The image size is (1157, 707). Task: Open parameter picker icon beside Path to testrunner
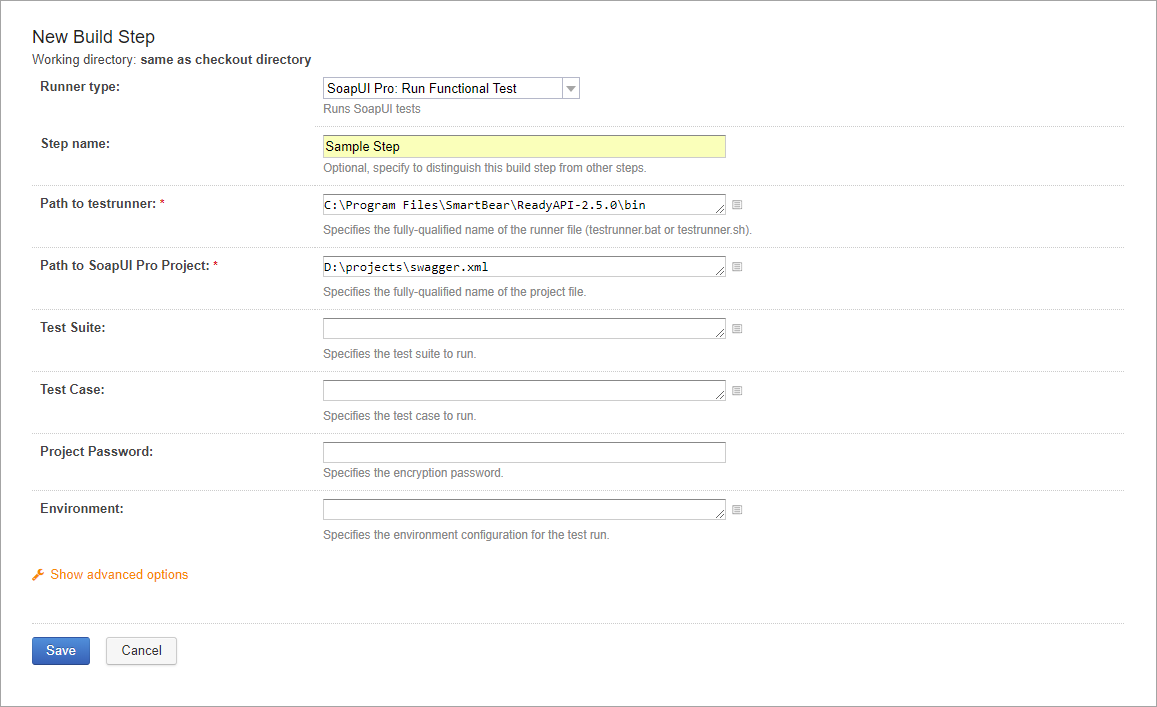click(736, 204)
